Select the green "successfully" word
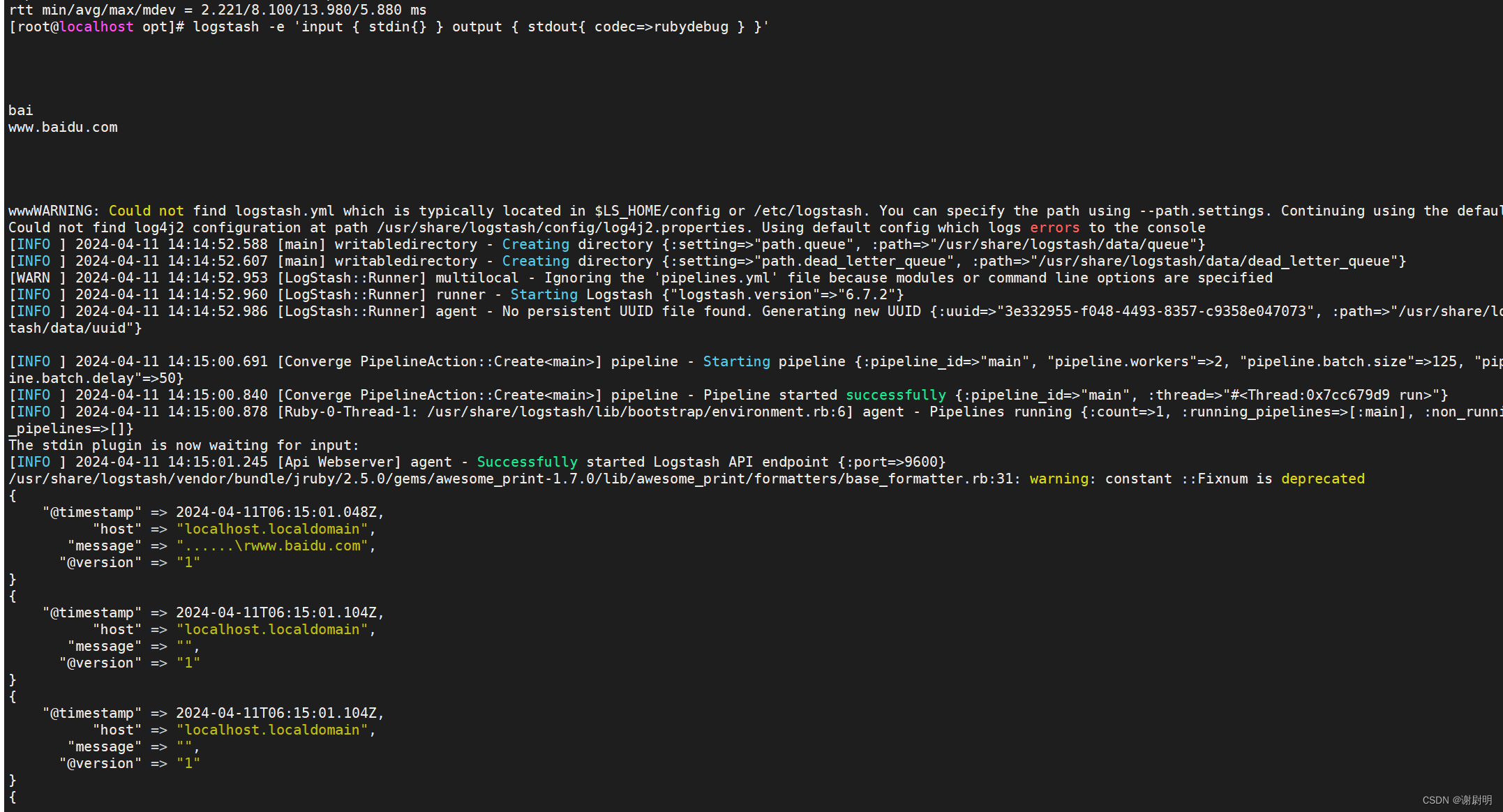Image resolution: width=1503 pixels, height=812 pixels. coord(896,396)
